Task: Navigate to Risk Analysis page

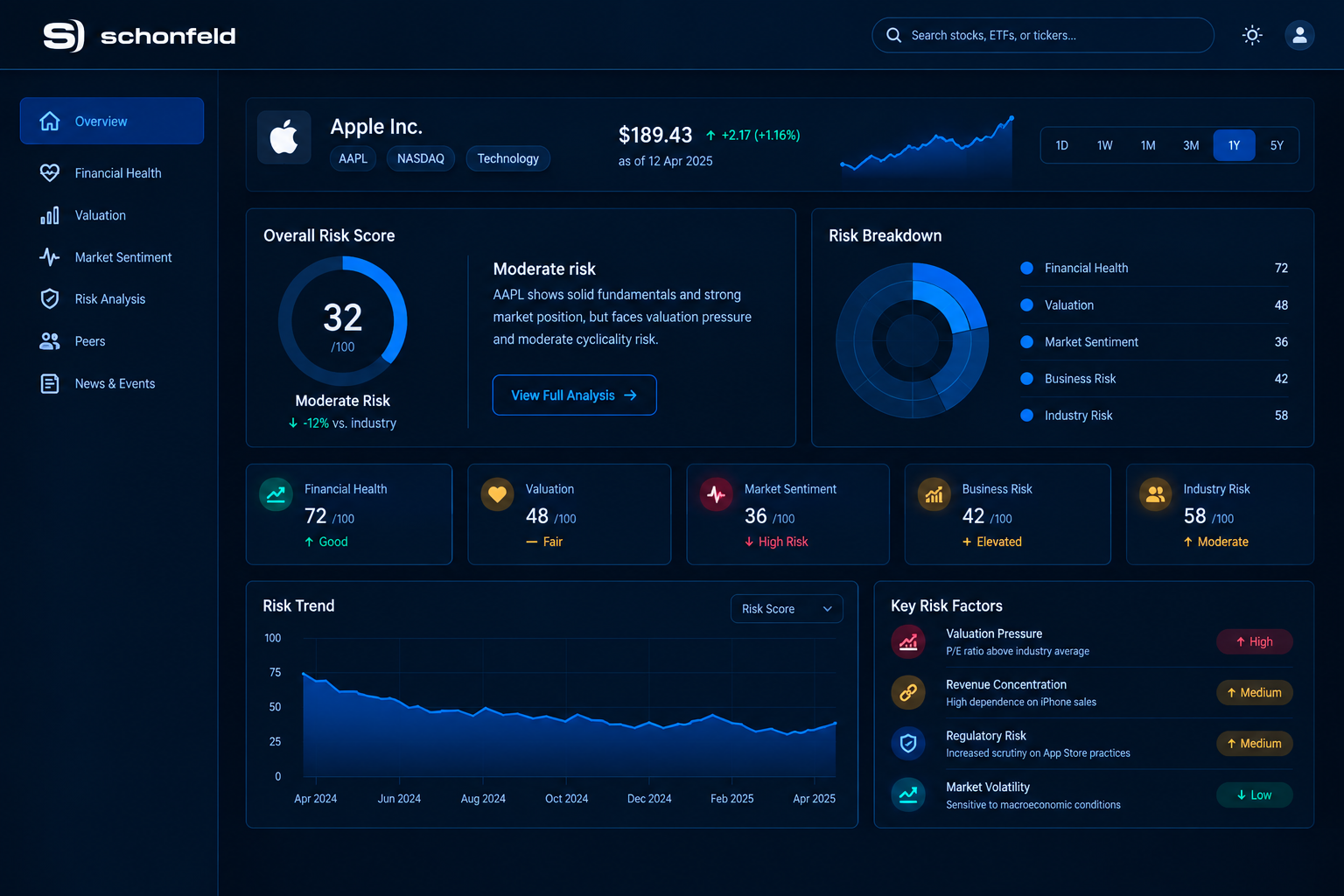Action: click(112, 299)
